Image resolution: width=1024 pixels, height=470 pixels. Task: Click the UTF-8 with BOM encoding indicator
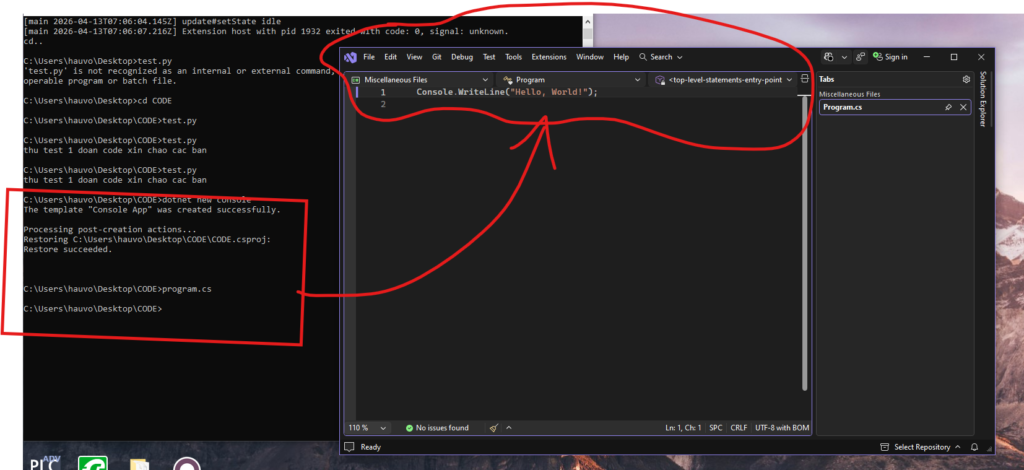coord(782,428)
